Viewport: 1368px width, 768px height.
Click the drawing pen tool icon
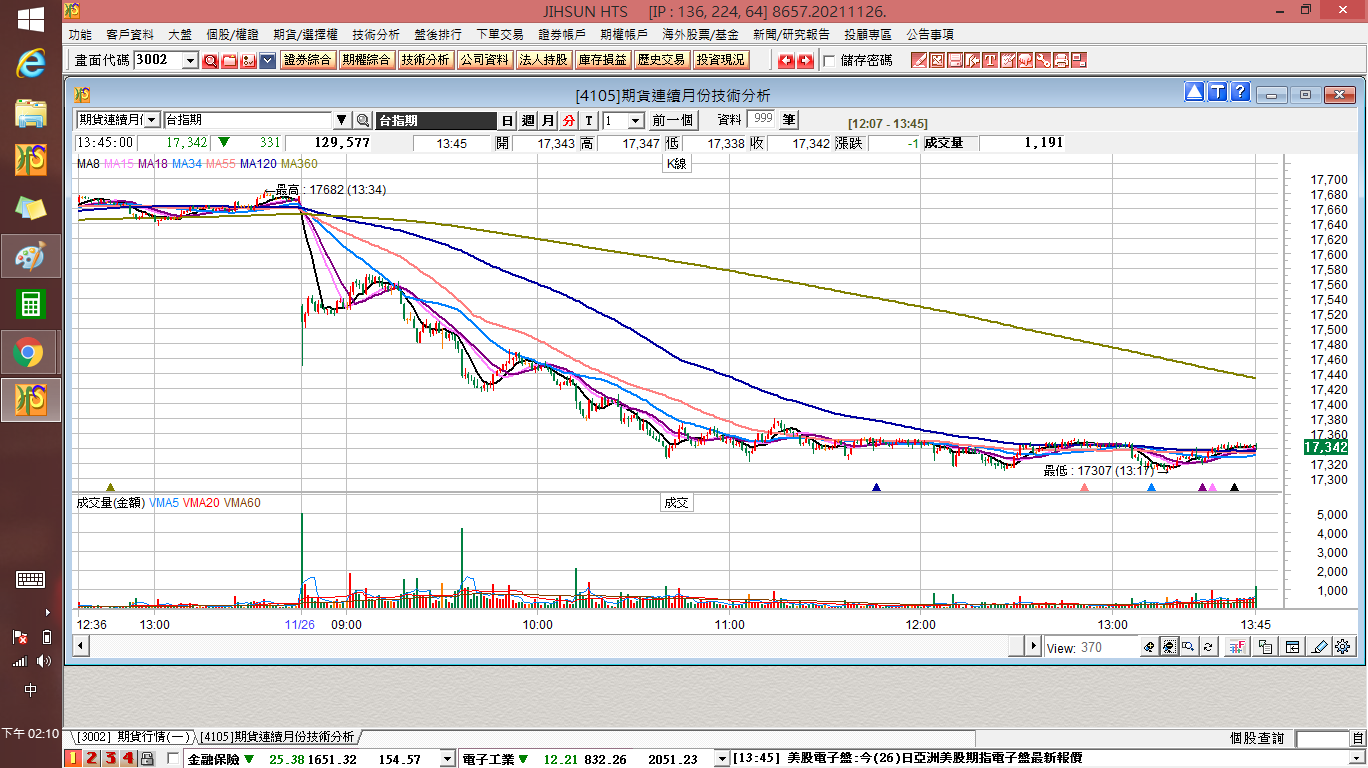click(1319, 647)
